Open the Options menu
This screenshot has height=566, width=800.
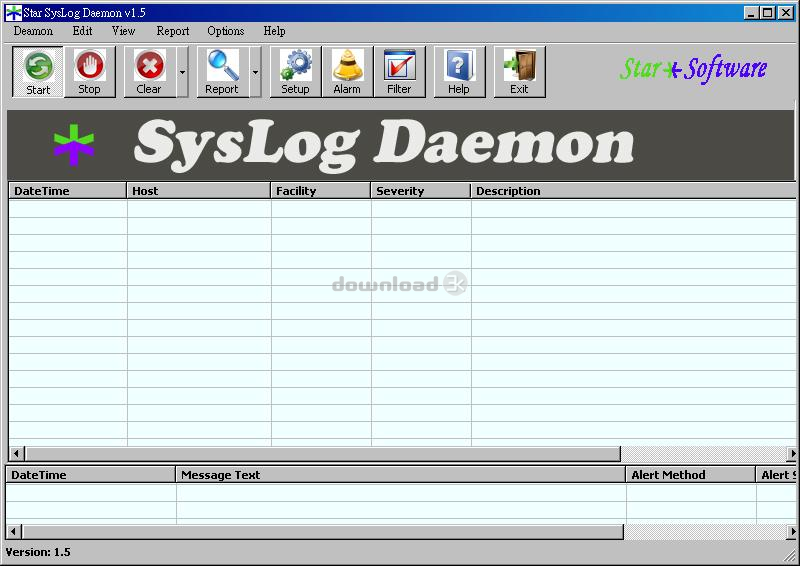[x=226, y=31]
